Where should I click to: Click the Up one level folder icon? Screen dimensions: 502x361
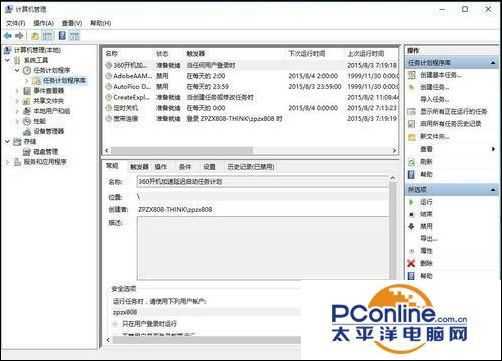pos(35,36)
